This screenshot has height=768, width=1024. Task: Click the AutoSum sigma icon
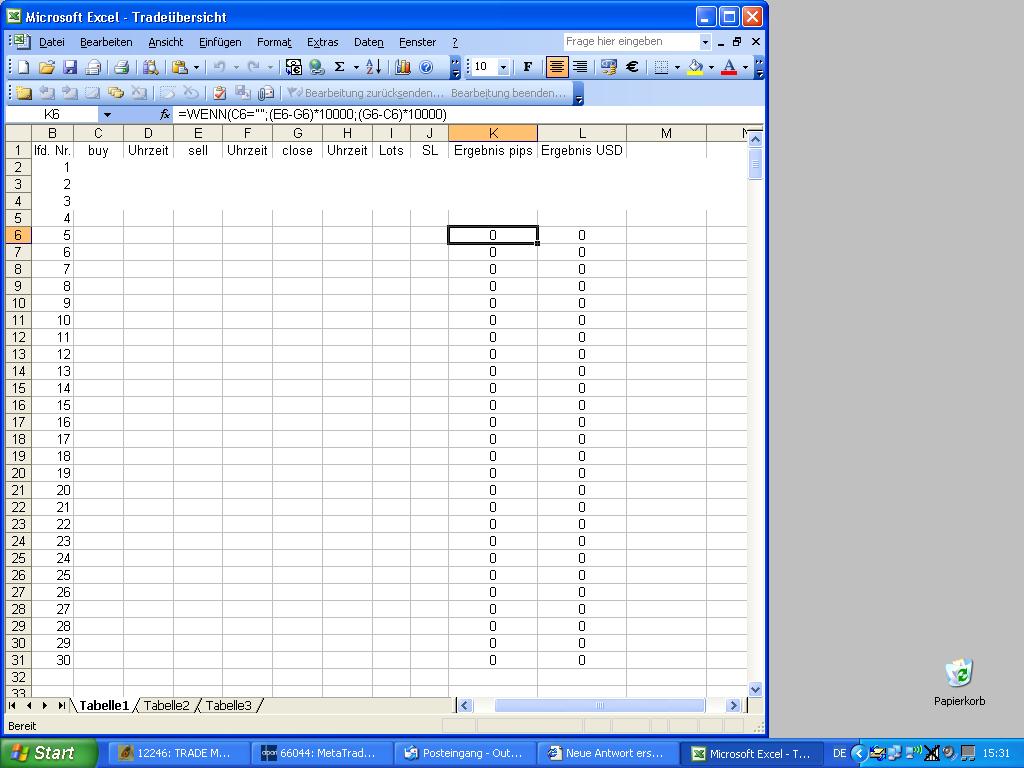(340, 67)
